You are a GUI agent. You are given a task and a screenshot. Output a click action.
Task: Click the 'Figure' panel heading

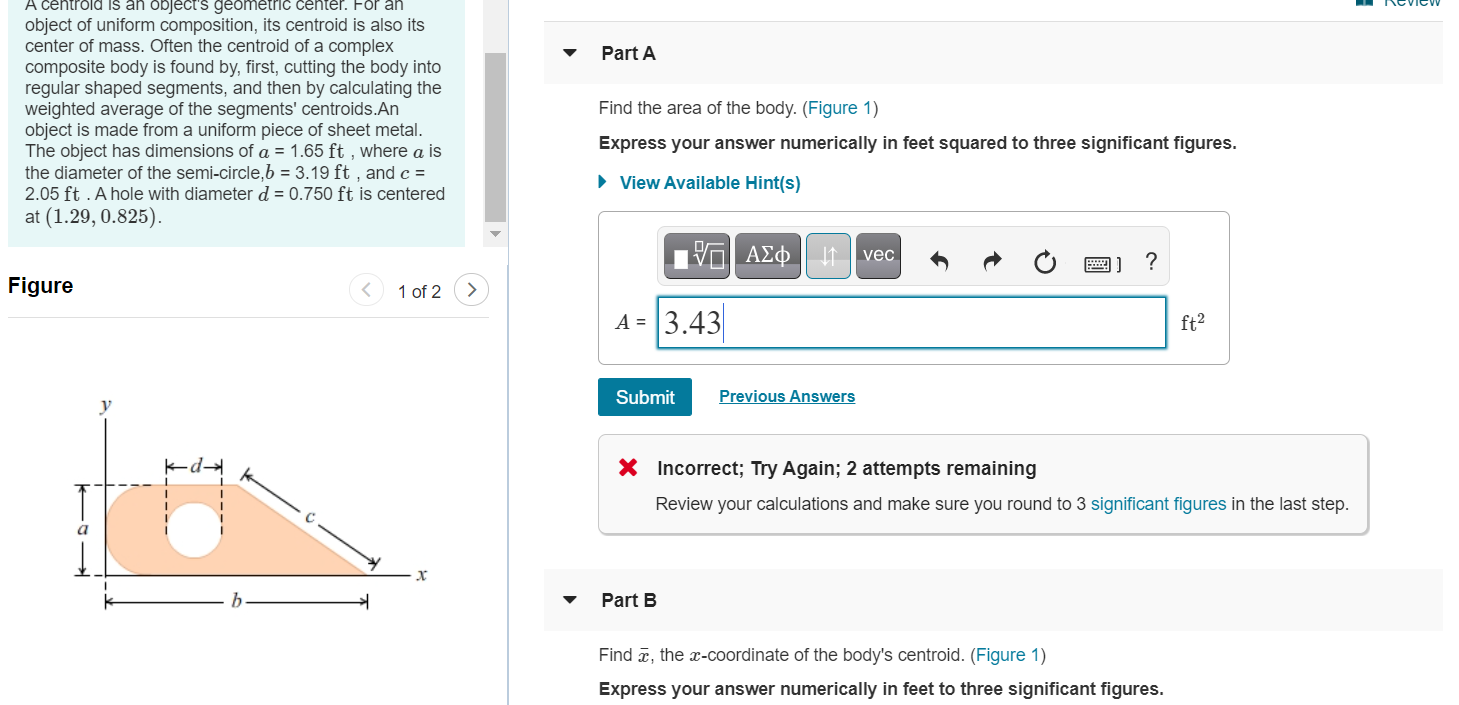tap(41, 286)
